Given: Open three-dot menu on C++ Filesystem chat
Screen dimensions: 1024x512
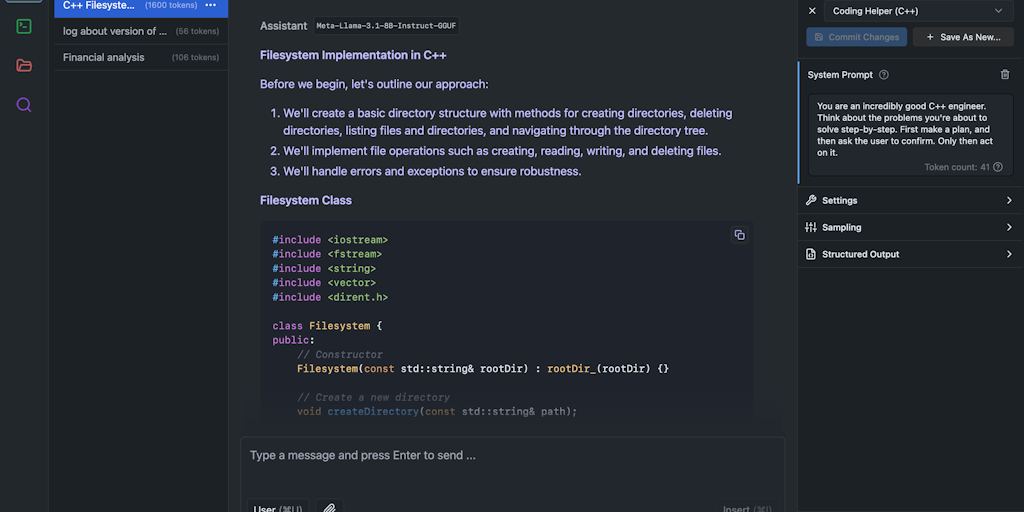Looking at the screenshot, I should click(210, 6).
